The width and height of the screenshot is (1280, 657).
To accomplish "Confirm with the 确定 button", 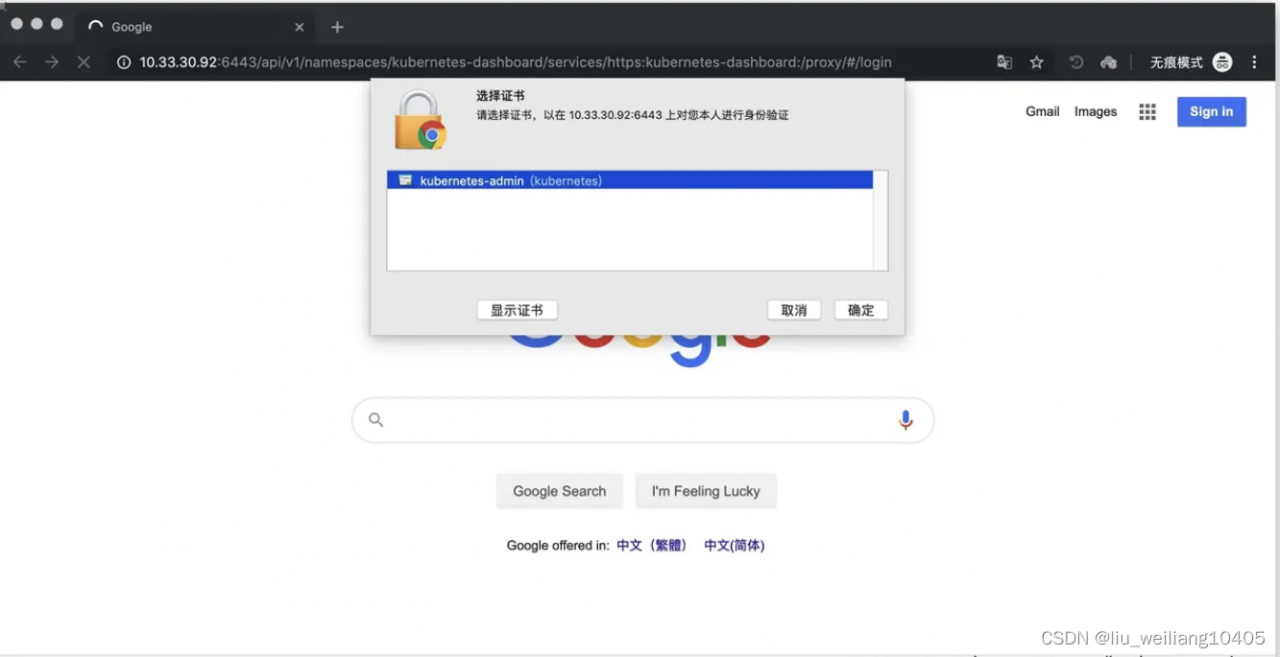I will click(x=861, y=310).
